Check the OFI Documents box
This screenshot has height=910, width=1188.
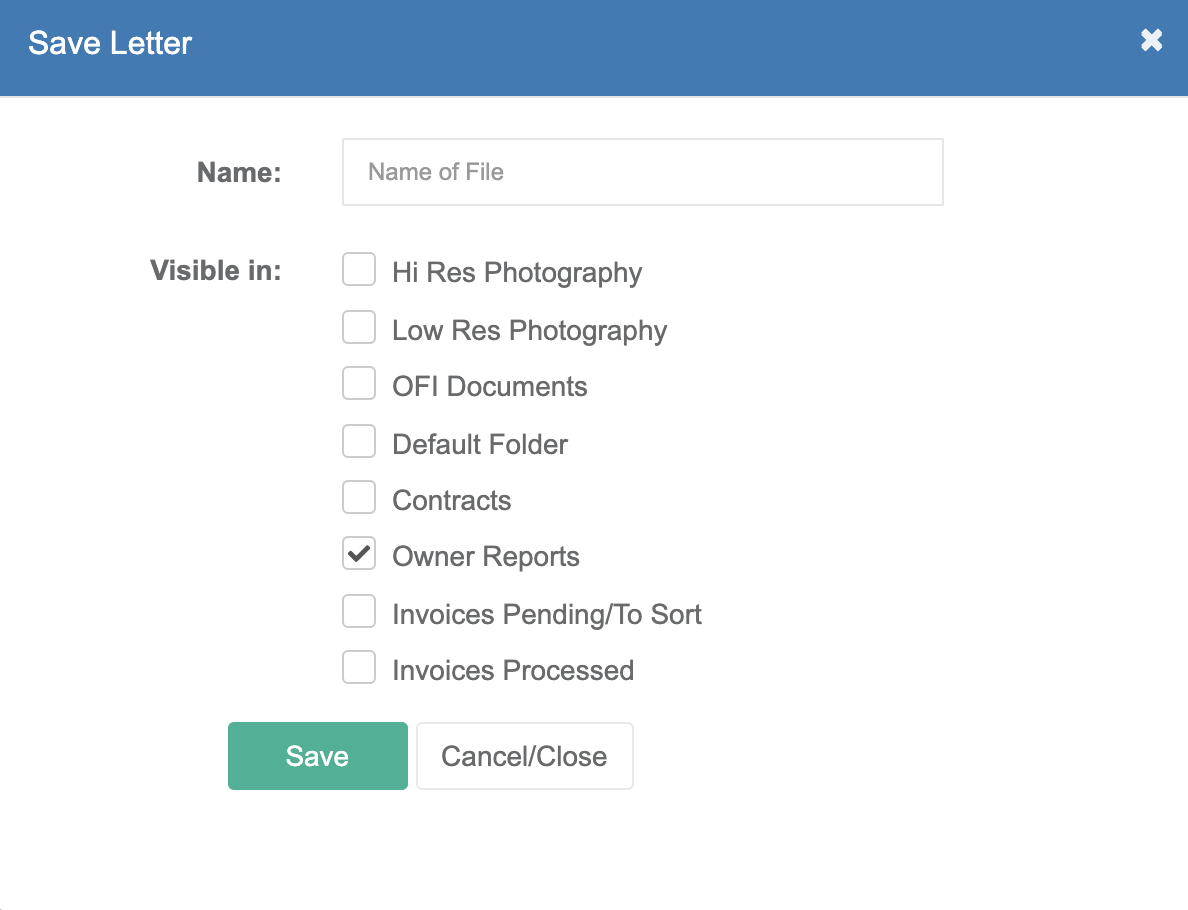pos(359,383)
